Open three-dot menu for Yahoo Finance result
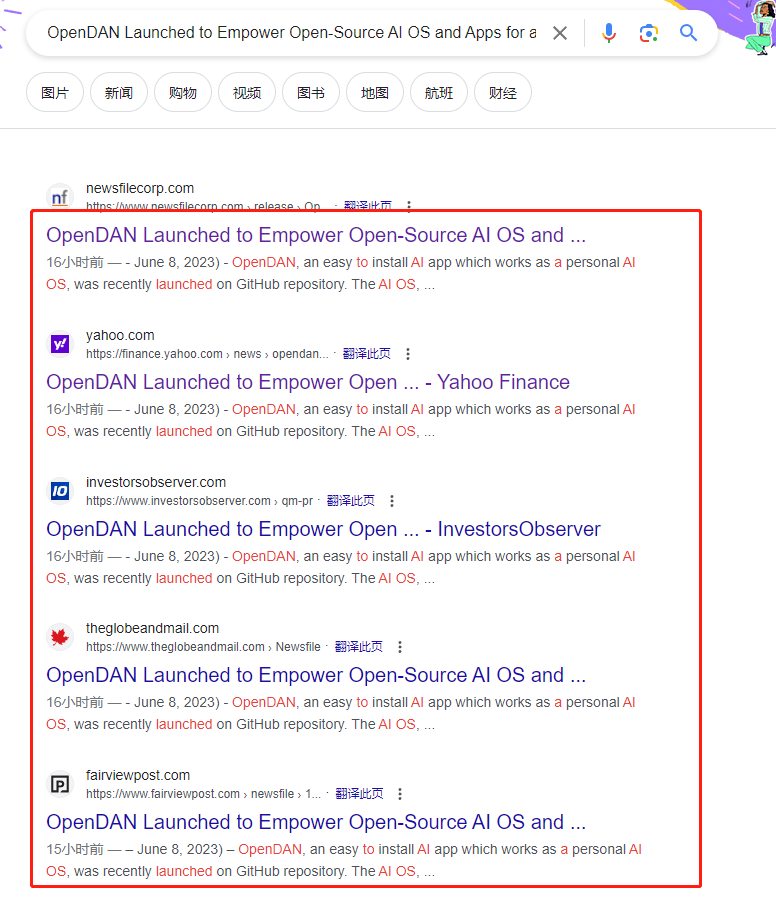This screenshot has width=776, height=900. 407,354
